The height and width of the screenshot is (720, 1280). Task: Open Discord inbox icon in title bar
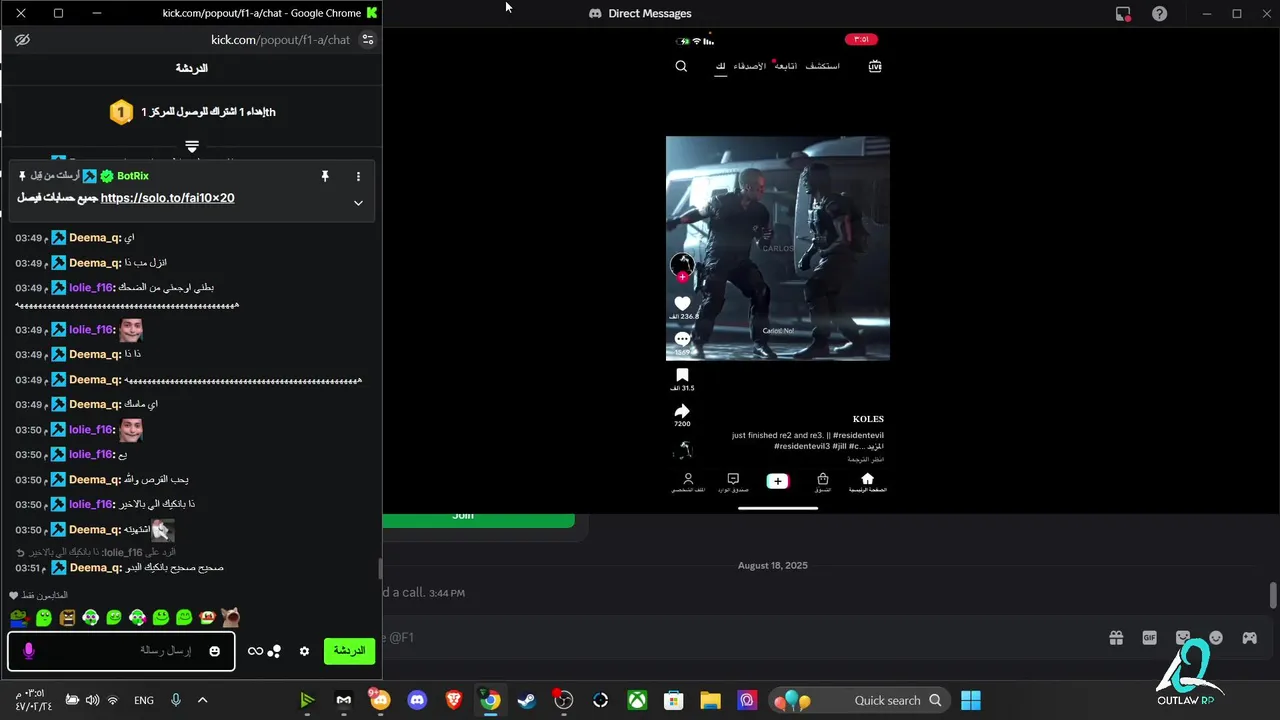click(x=1123, y=14)
